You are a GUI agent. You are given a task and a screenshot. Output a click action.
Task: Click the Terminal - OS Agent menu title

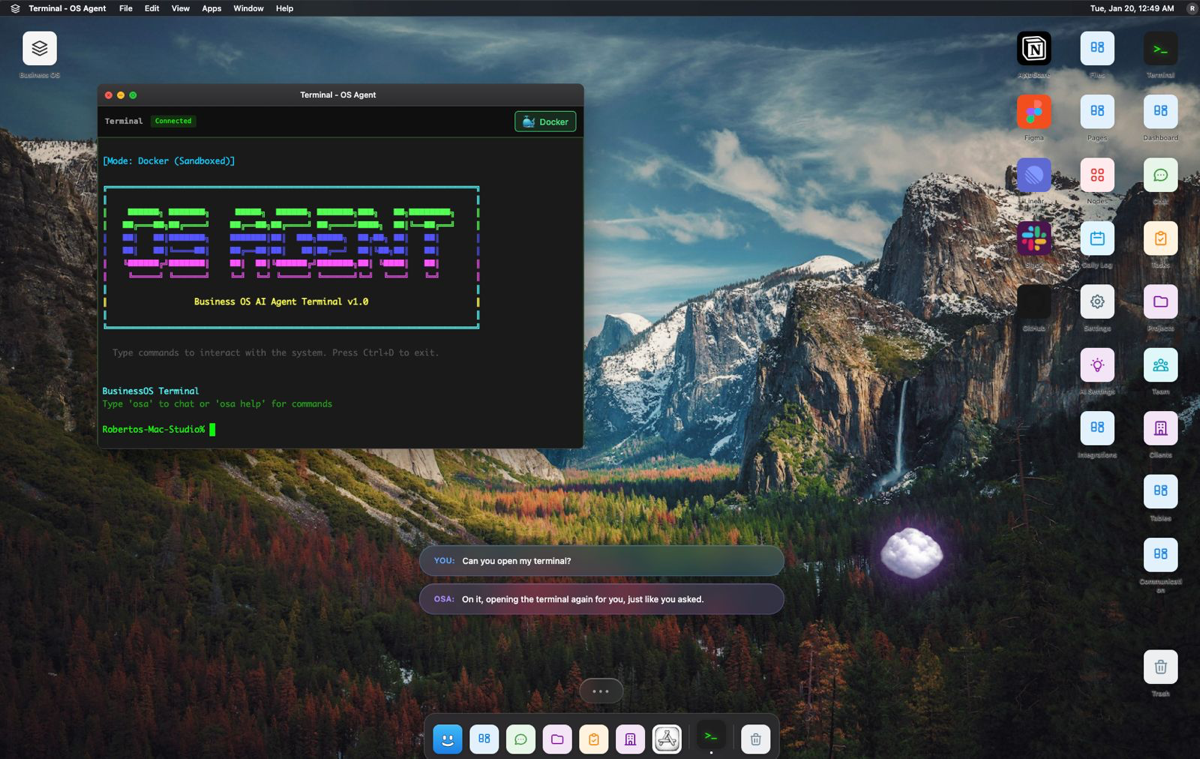pyautogui.click(x=68, y=8)
